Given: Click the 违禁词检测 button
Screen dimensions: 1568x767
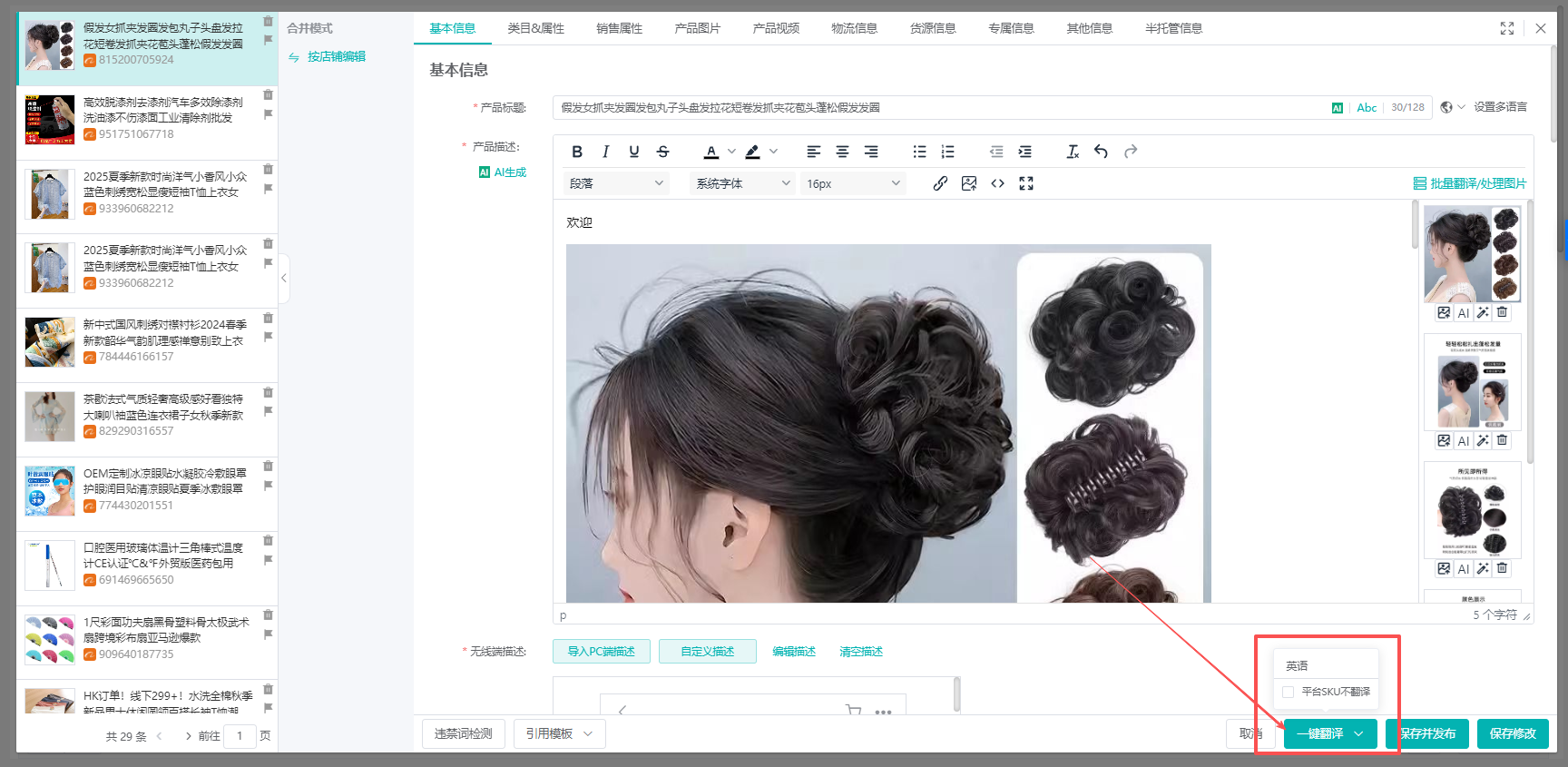Looking at the screenshot, I should (x=463, y=733).
